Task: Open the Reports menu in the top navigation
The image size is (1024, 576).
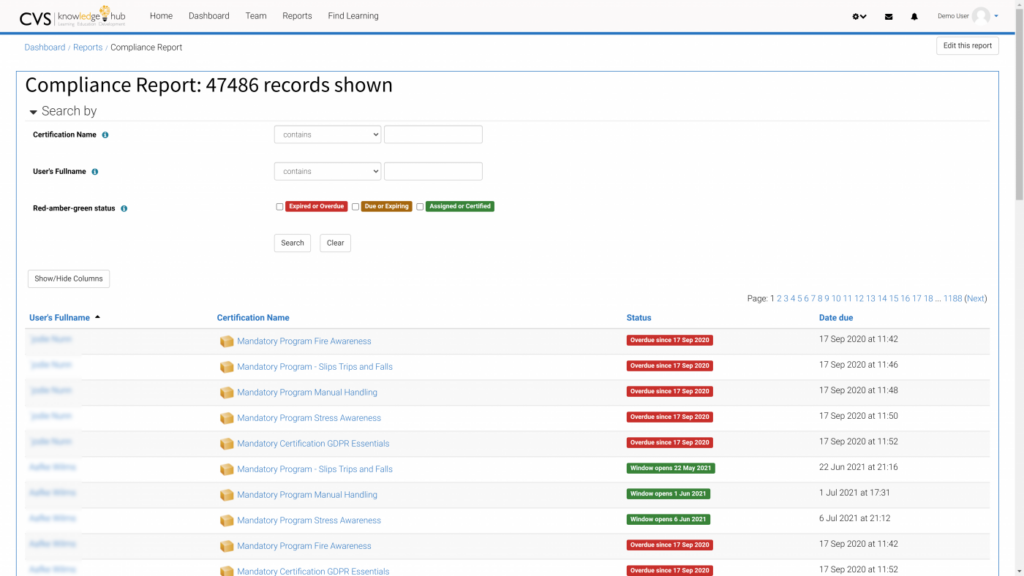Action: point(297,16)
